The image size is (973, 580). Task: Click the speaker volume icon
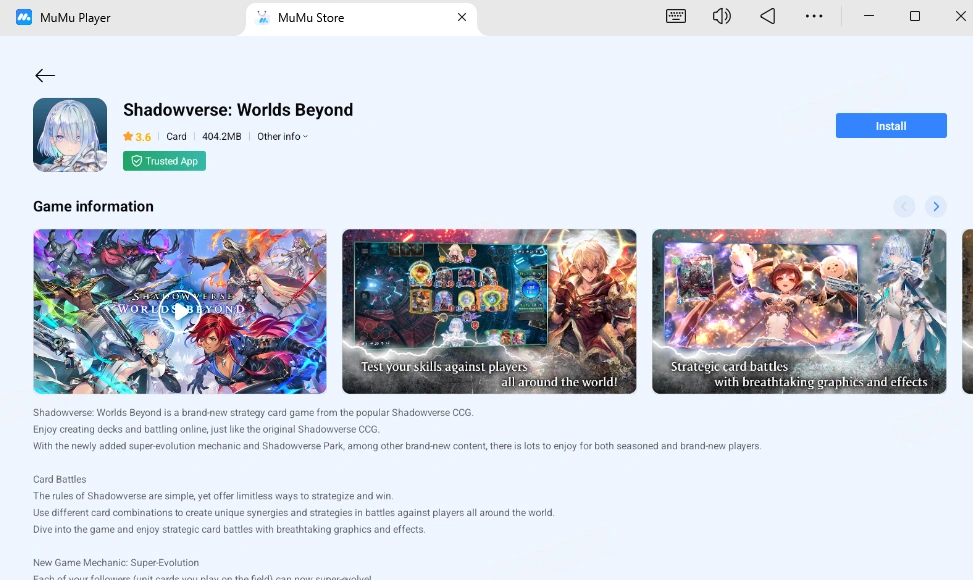(x=722, y=17)
